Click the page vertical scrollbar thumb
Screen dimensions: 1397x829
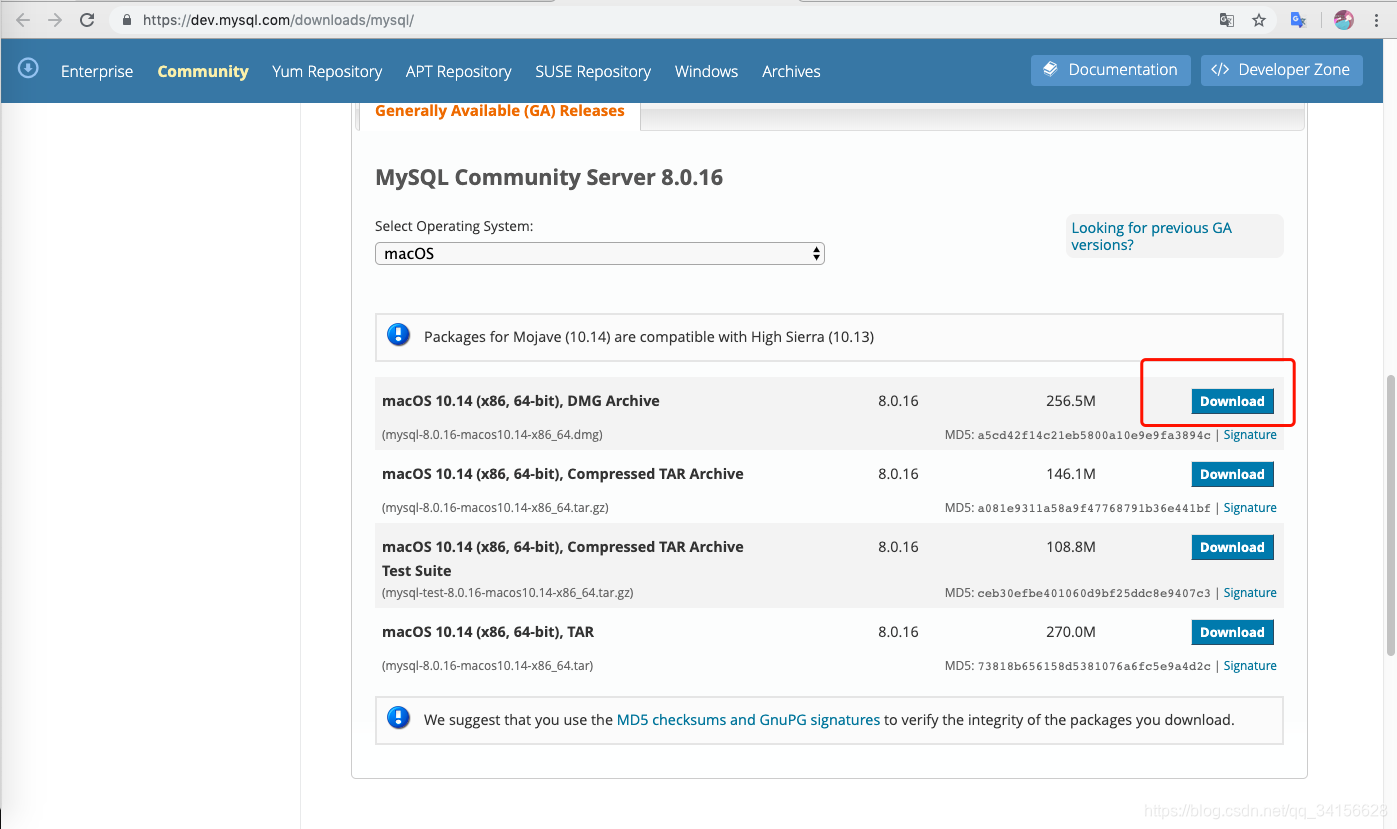1390,516
